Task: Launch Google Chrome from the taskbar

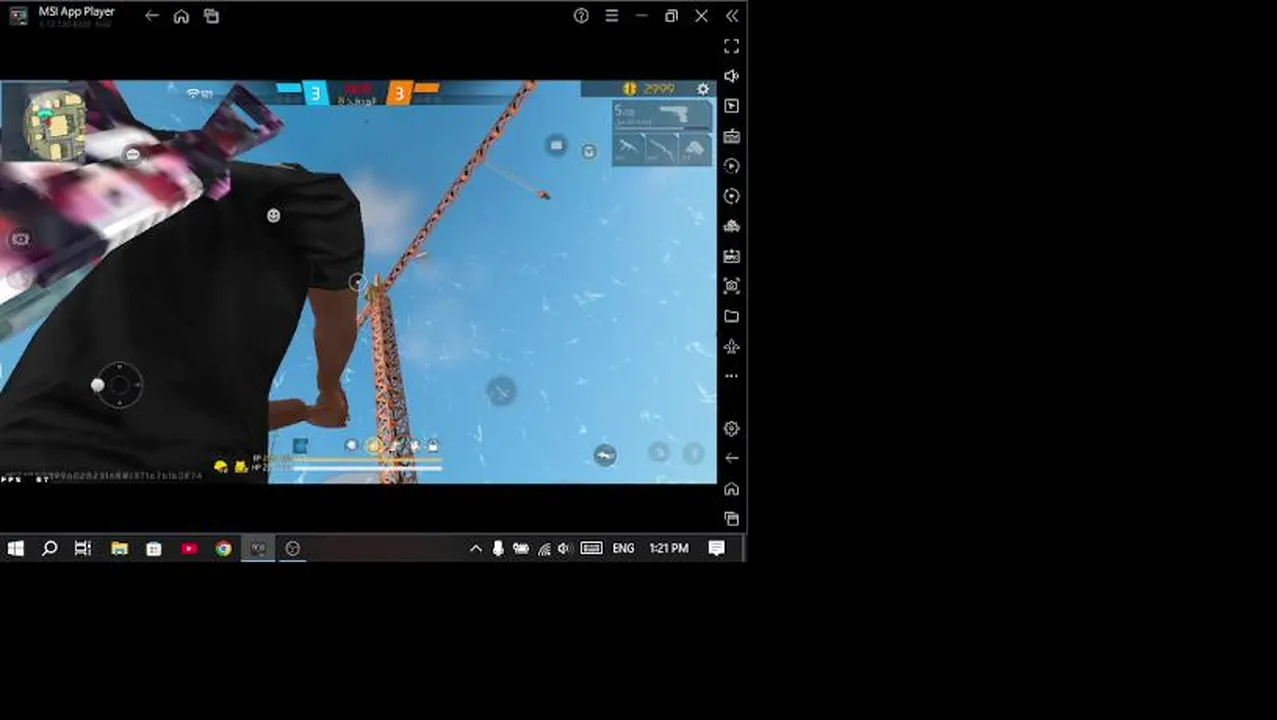Action: pos(223,548)
